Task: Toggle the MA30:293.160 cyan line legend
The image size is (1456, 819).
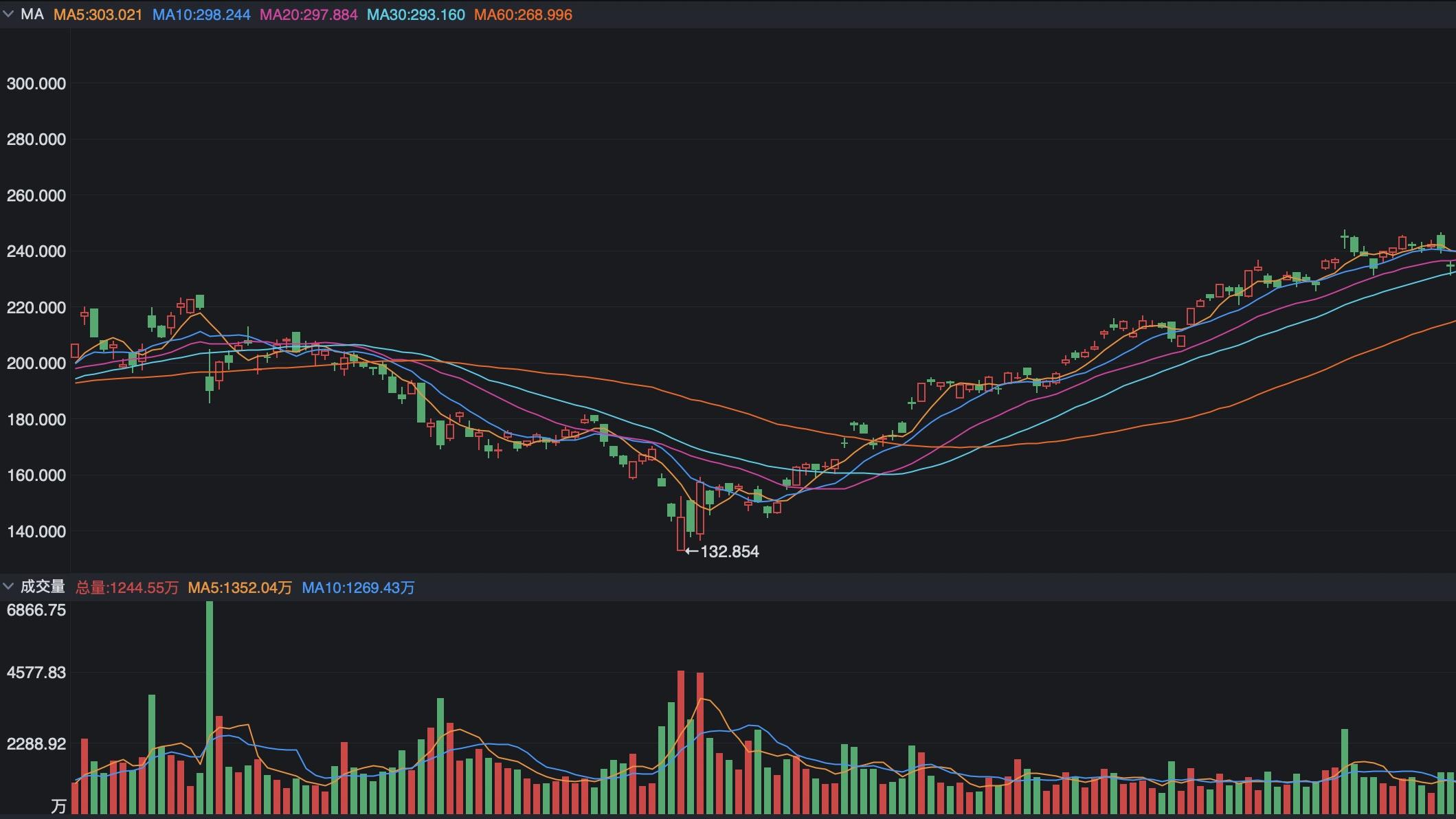Action: [416, 14]
